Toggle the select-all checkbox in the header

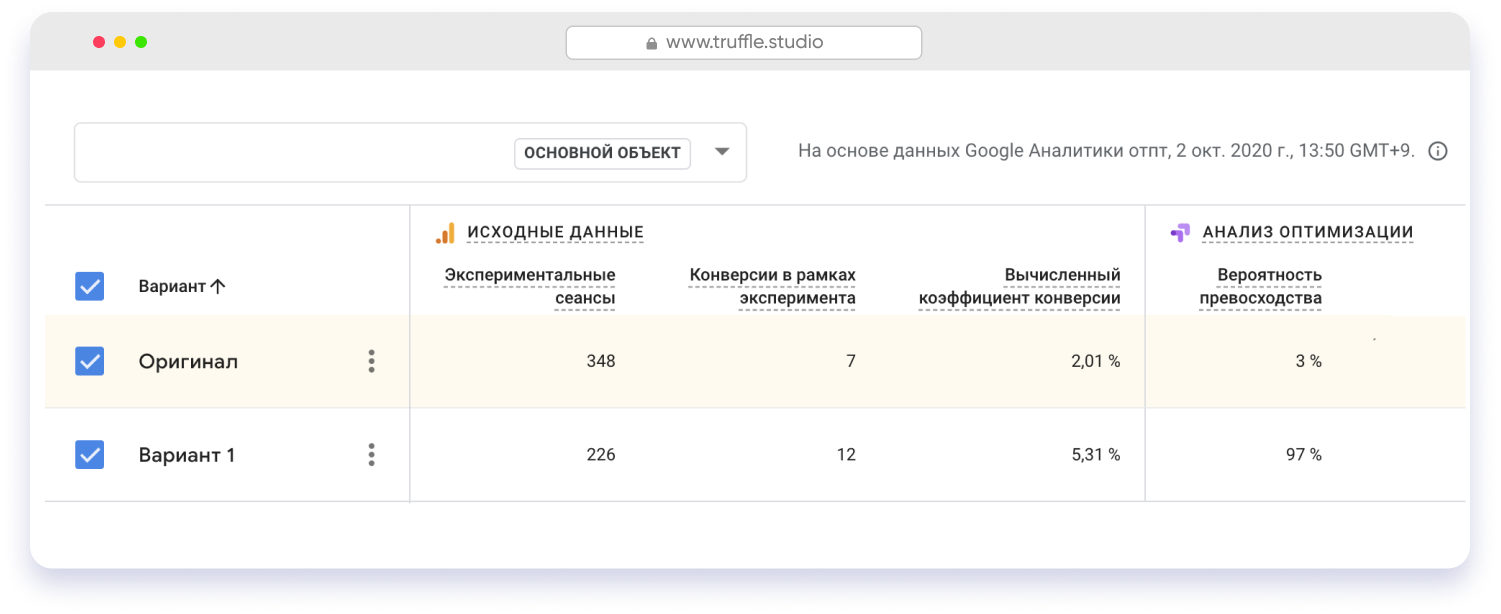(90, 286)
